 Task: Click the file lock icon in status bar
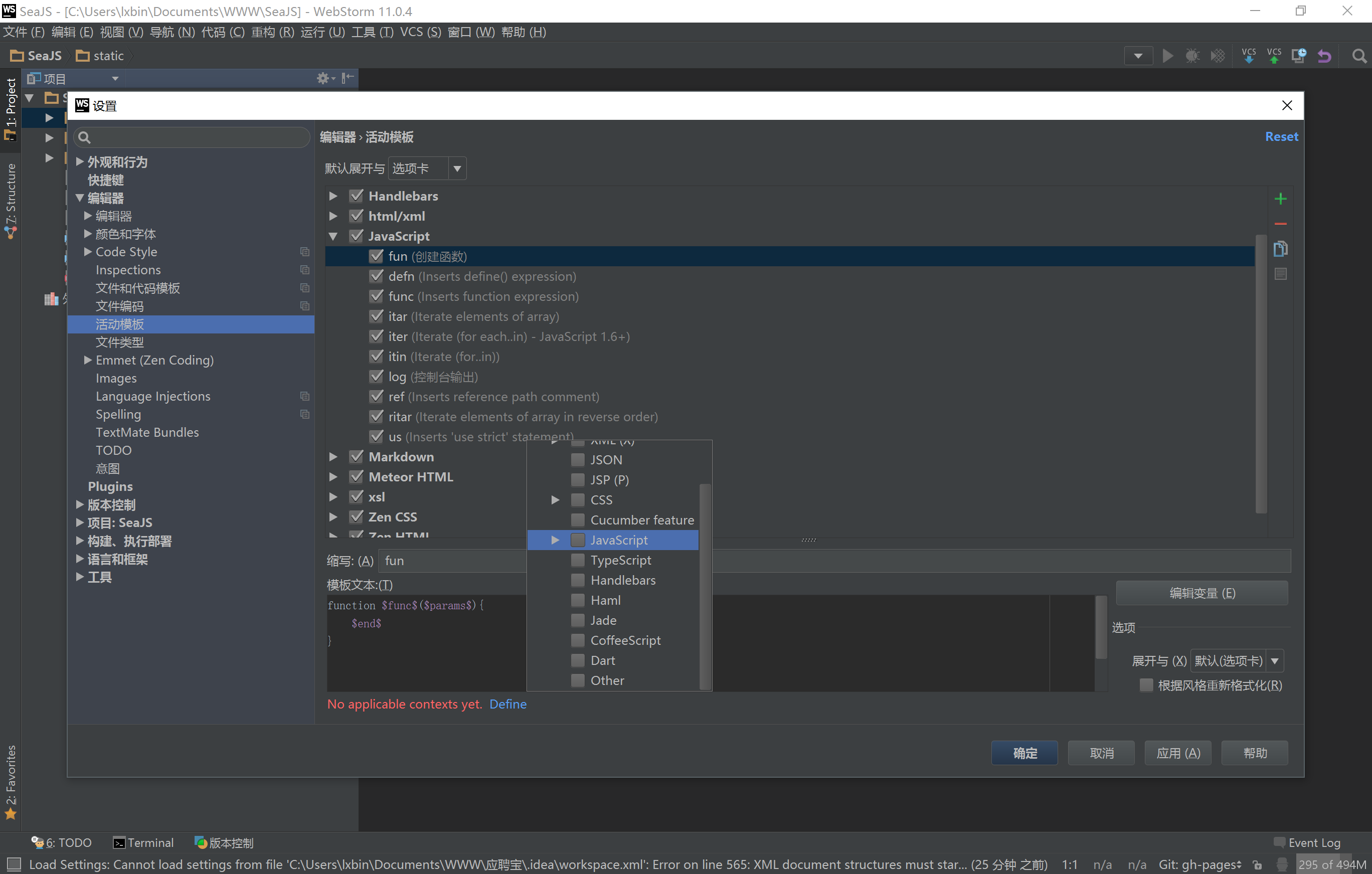click(x=1256, y=864)
